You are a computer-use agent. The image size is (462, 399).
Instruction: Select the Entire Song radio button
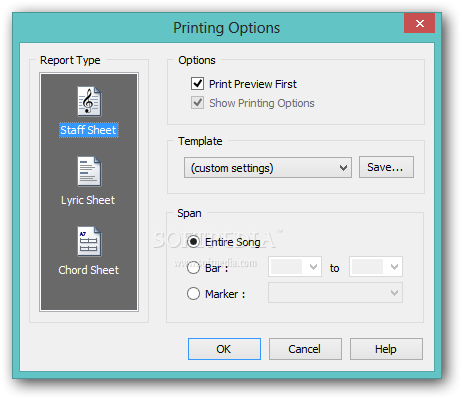(x=193, y=241)
